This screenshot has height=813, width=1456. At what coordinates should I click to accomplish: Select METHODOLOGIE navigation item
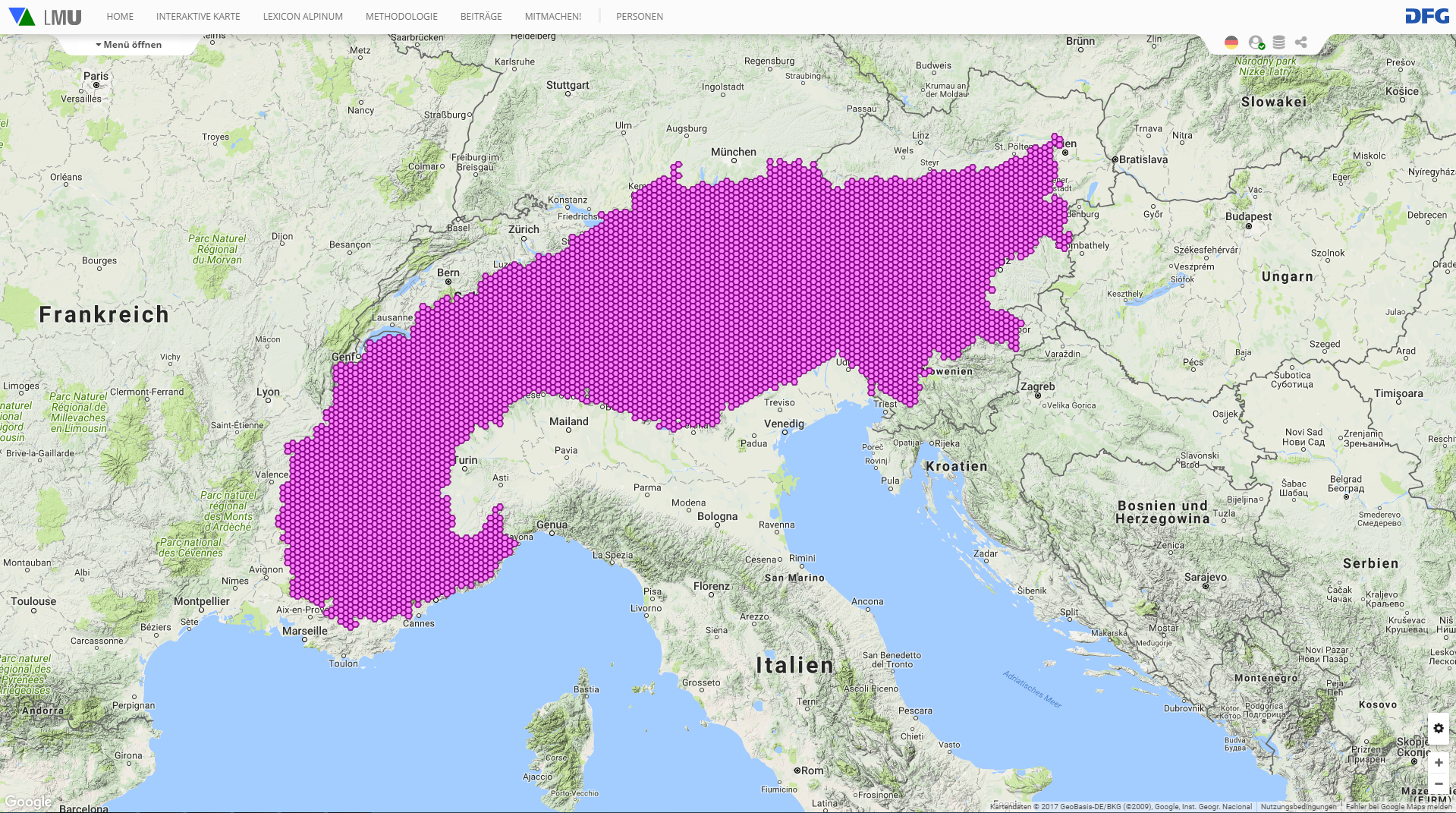(401, 17)
